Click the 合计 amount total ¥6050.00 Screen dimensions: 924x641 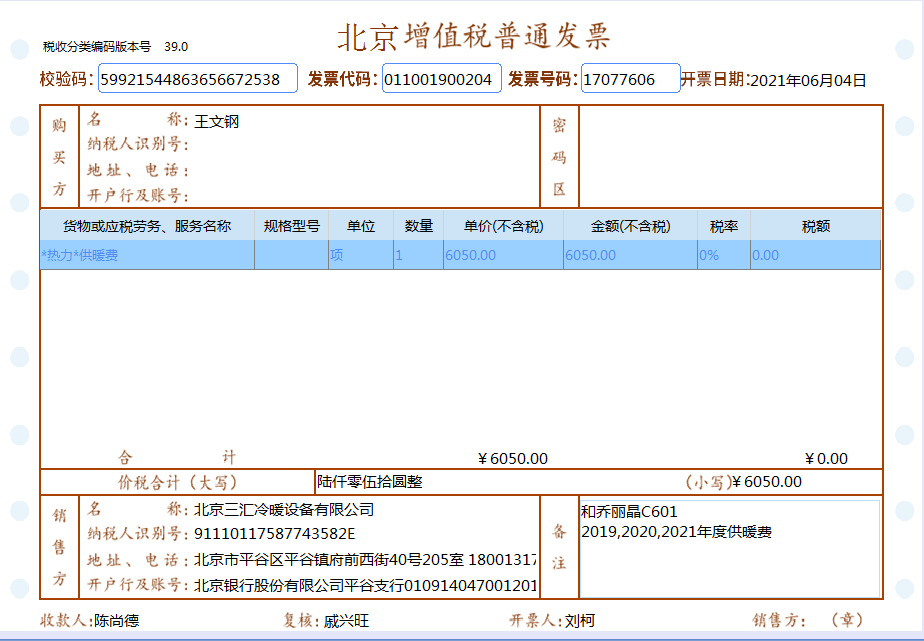pos(513,458)
